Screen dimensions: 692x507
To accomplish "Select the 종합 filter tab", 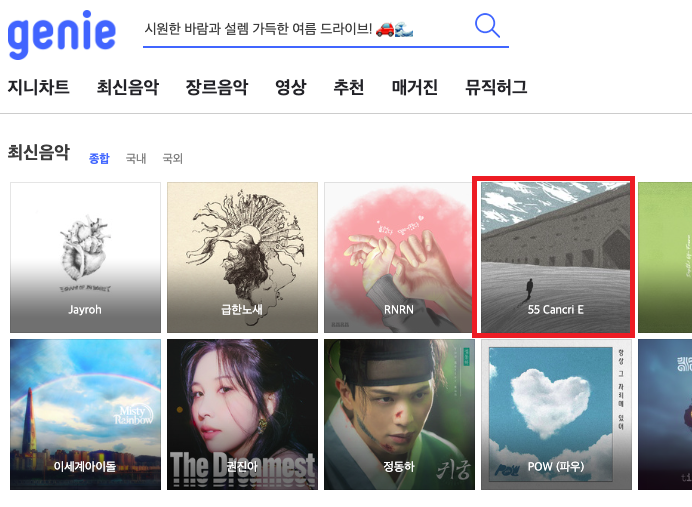I will tap(99, 158).
